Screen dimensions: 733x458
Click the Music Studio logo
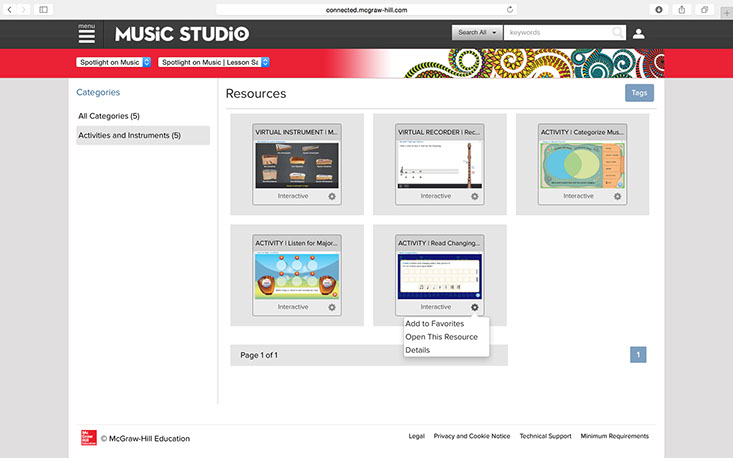click(182, 34)
